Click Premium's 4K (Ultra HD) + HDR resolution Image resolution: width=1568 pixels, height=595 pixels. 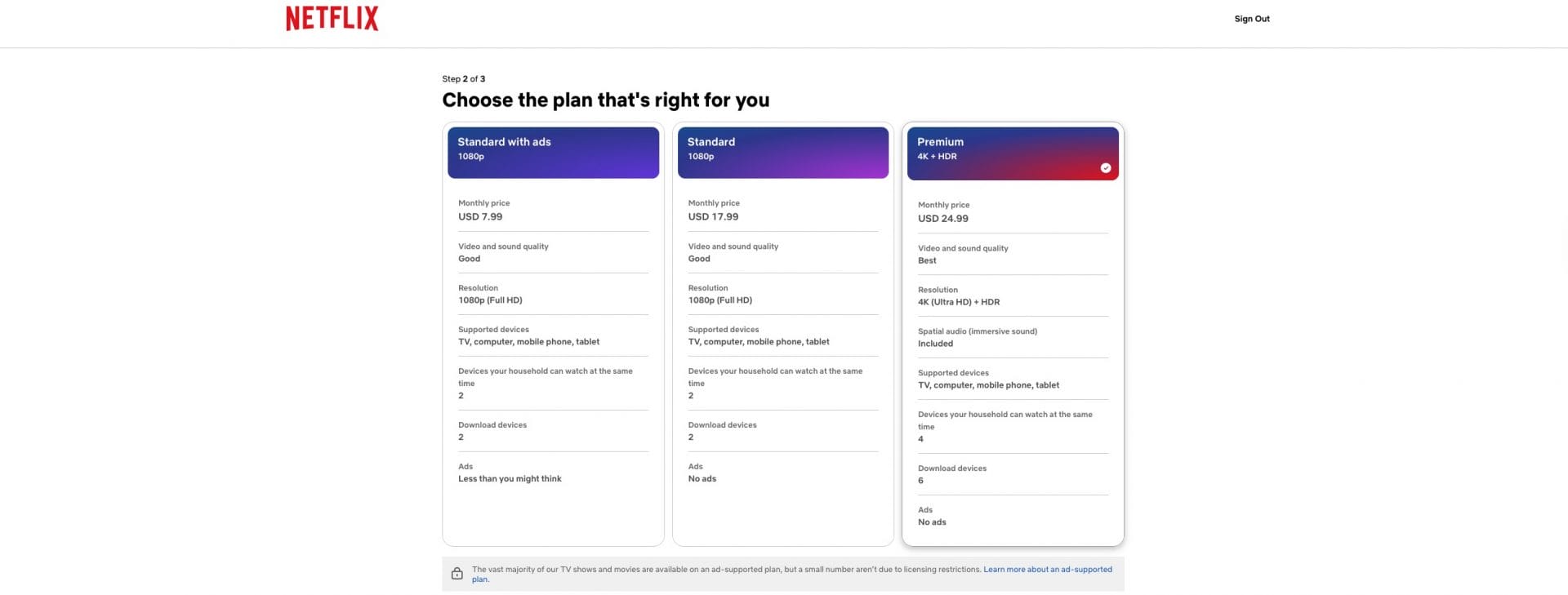(x=958, y=302)
